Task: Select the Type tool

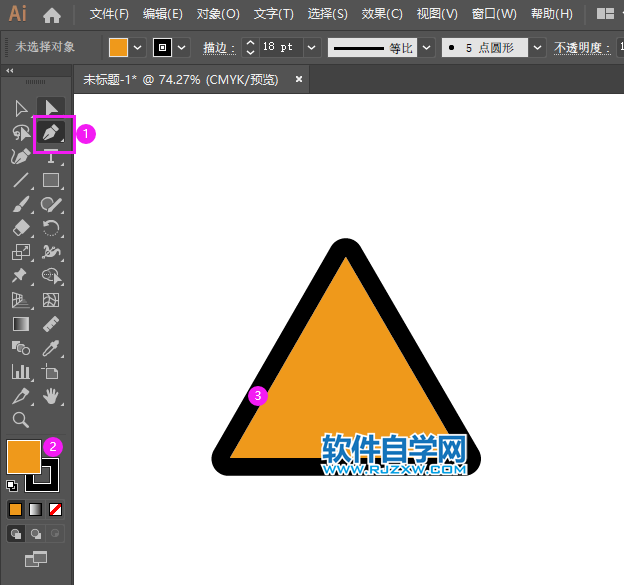Action: (x=51, y=156)
